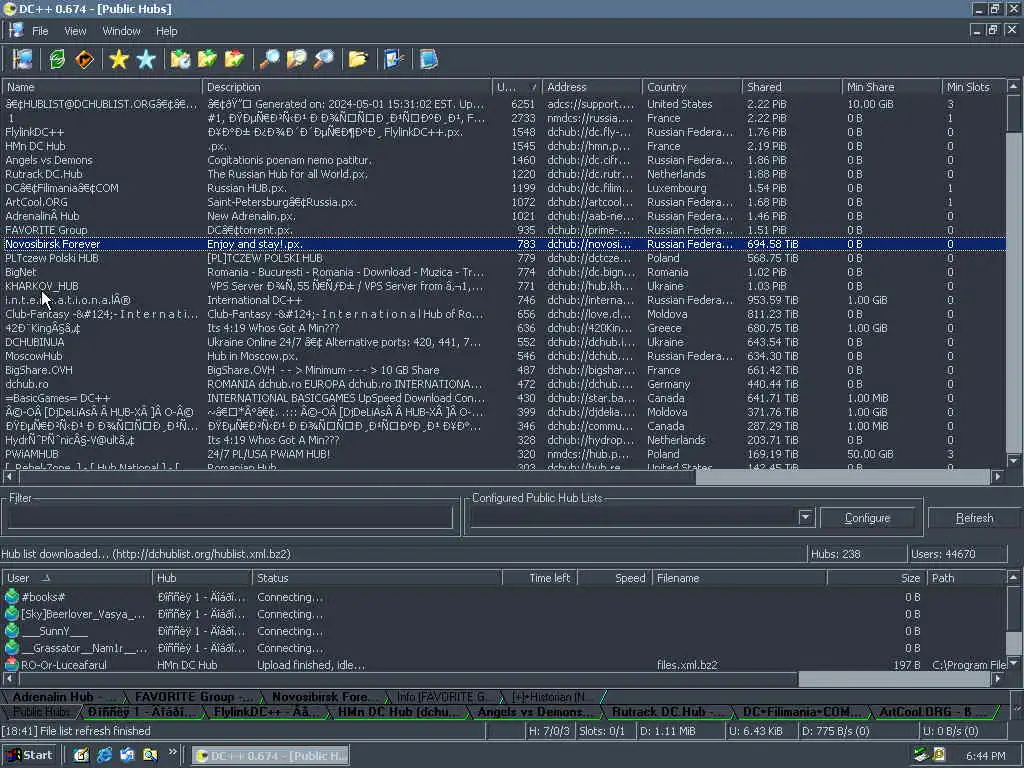Click the Refresh button

click(x=974, y=518)
